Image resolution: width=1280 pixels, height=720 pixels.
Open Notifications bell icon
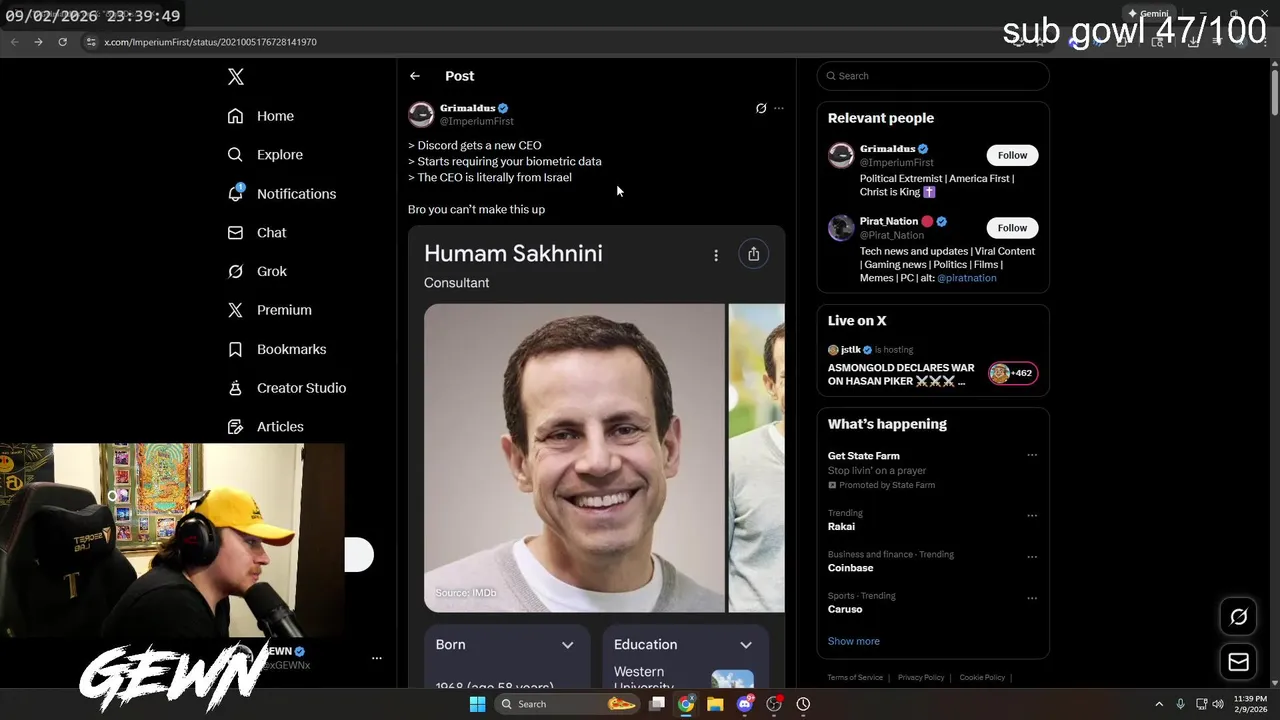[x=235, y=193]
